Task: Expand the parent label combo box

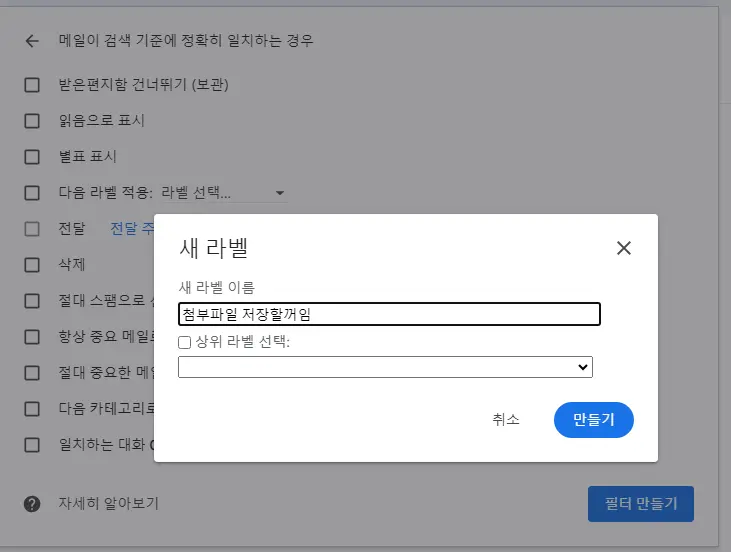Action: click(x=385, y=367)
